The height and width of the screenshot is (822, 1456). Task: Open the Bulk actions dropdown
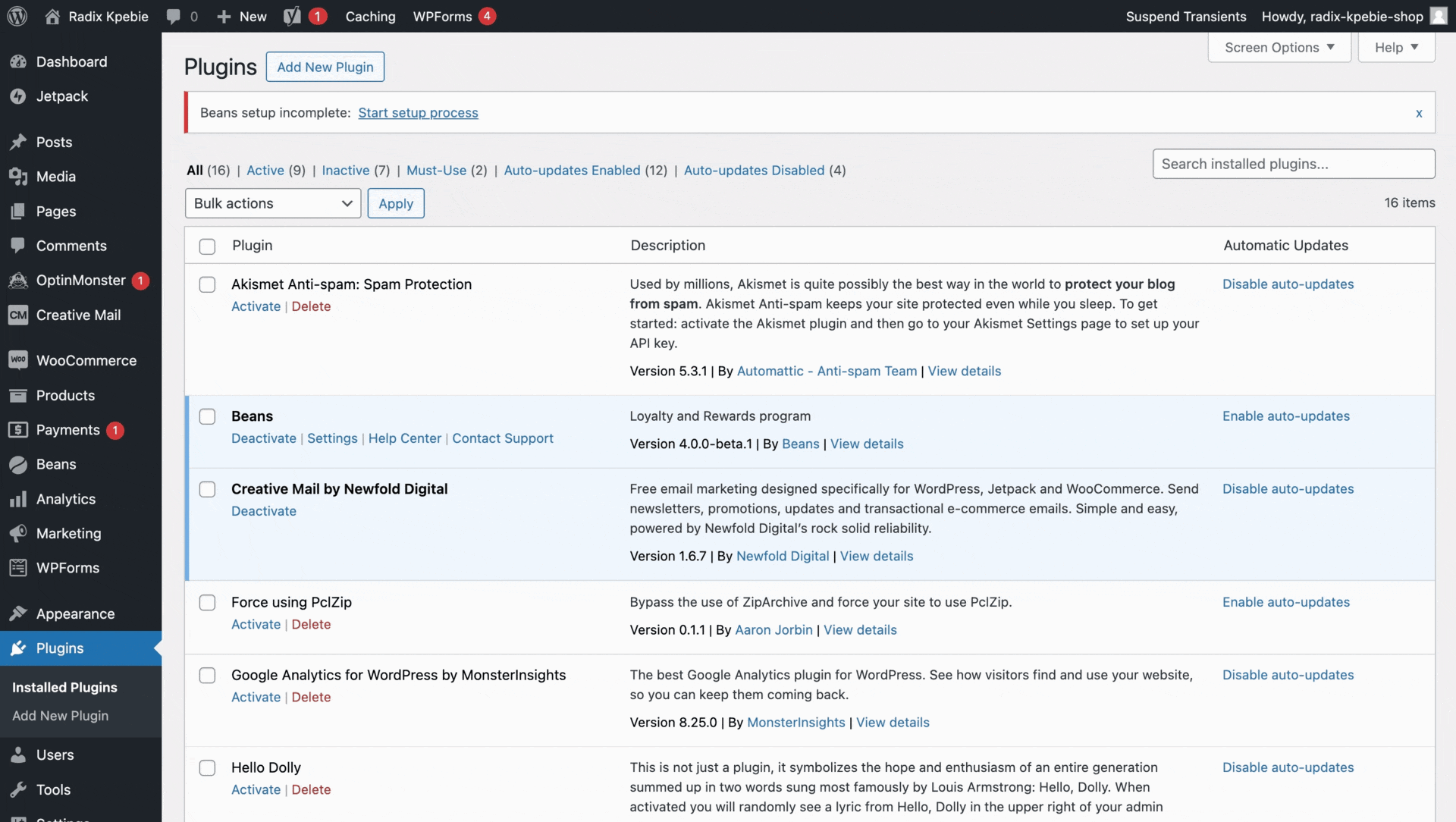[x=273, y=203]
